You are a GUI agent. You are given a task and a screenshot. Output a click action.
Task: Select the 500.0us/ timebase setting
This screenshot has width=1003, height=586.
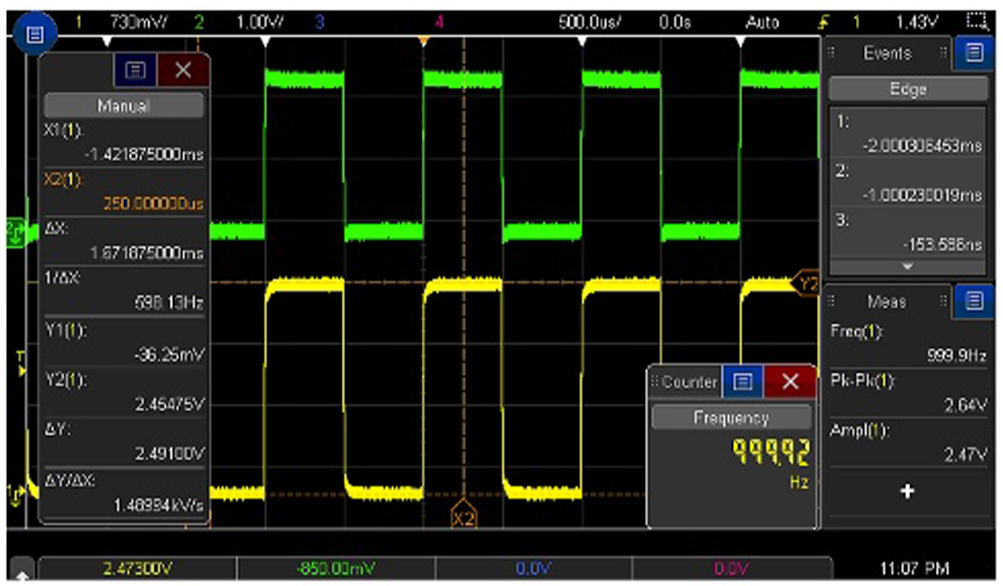point(589,22)
